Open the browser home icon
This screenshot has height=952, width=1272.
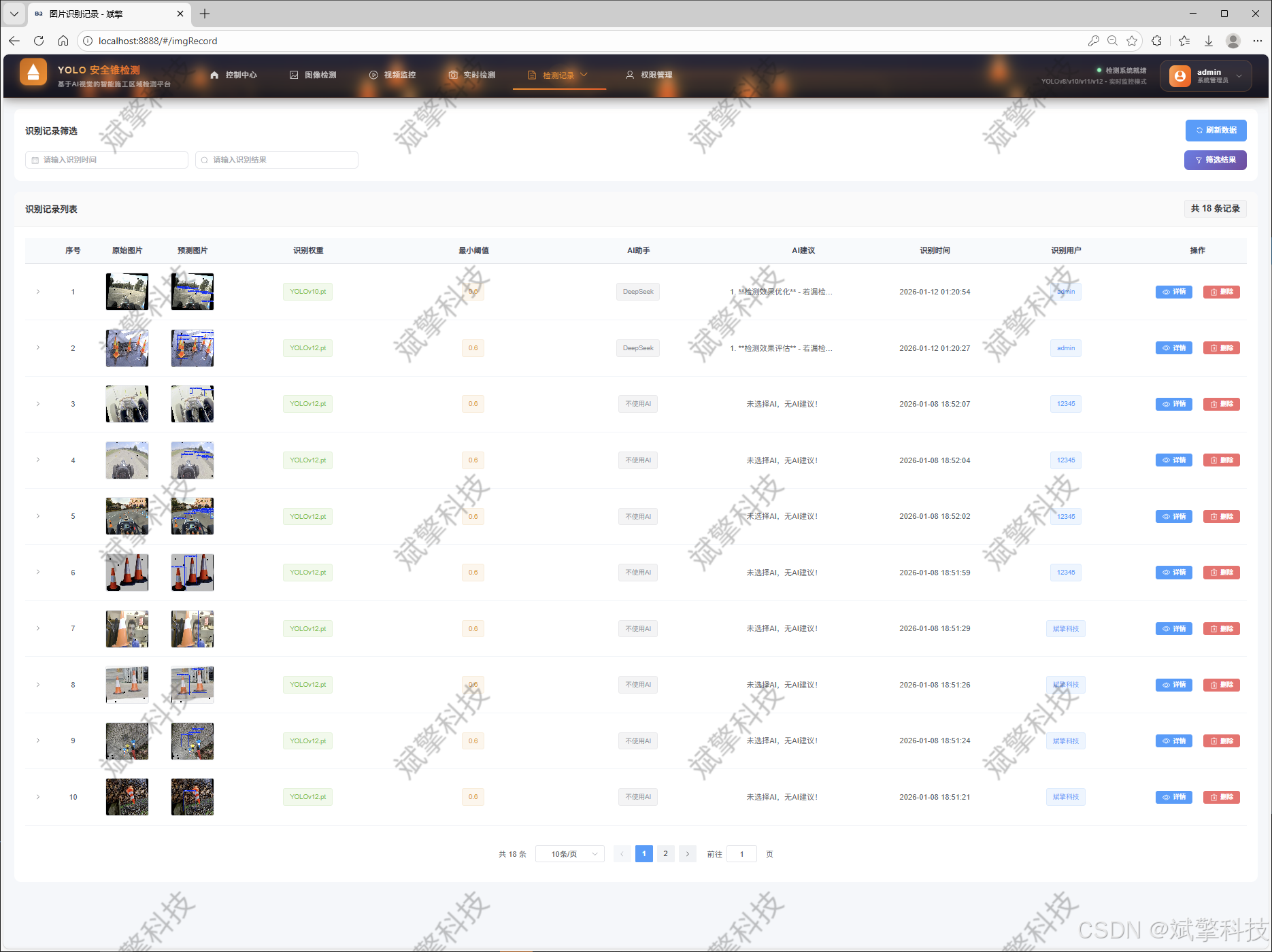coord(63,41)
